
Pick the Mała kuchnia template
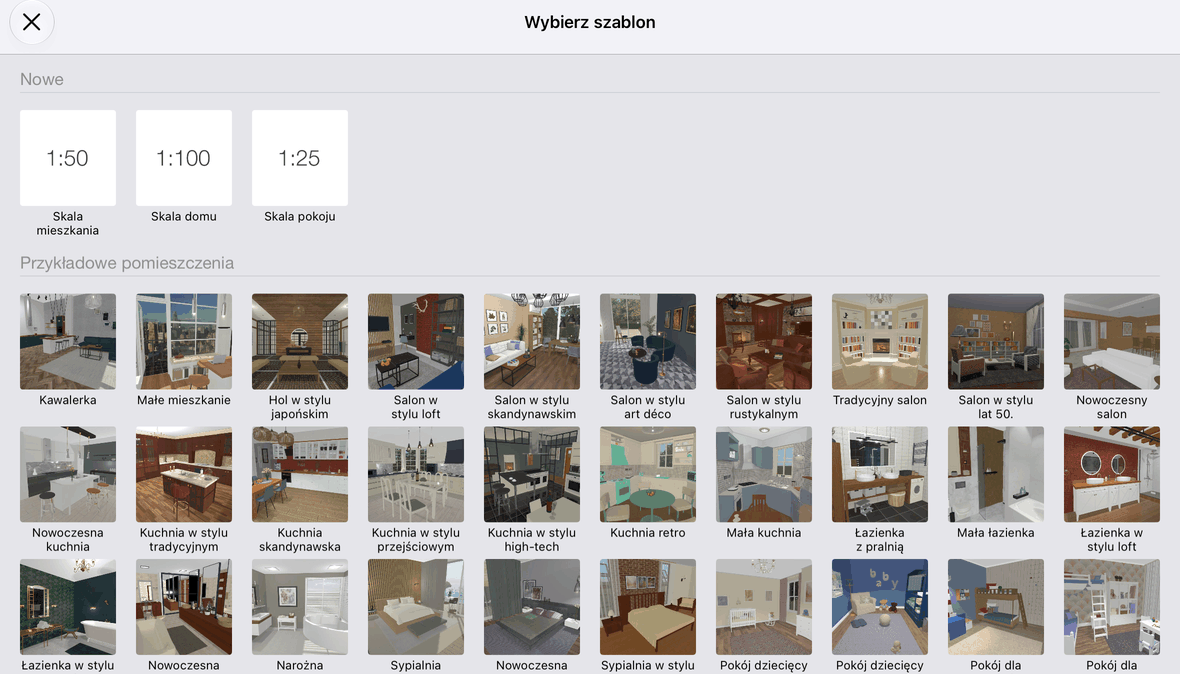(x=763, y=474)
